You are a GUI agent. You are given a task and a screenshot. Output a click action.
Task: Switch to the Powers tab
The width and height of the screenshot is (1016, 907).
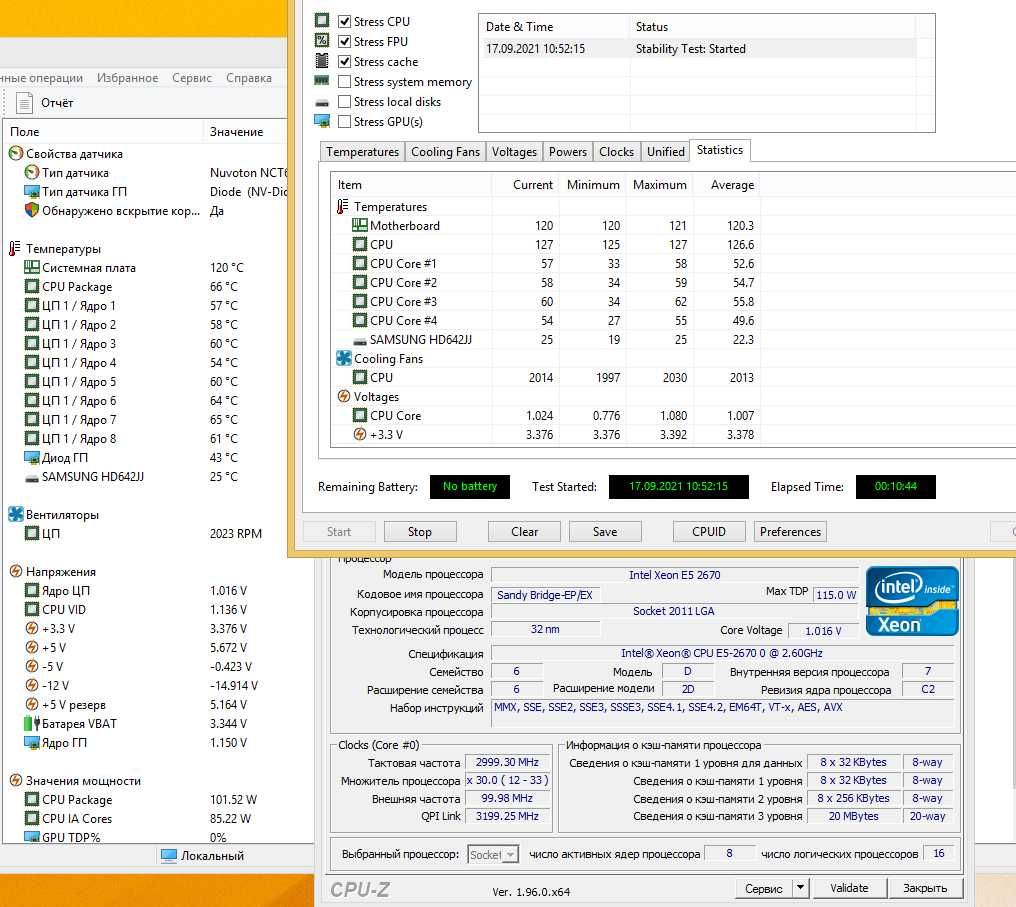[568, 152]
